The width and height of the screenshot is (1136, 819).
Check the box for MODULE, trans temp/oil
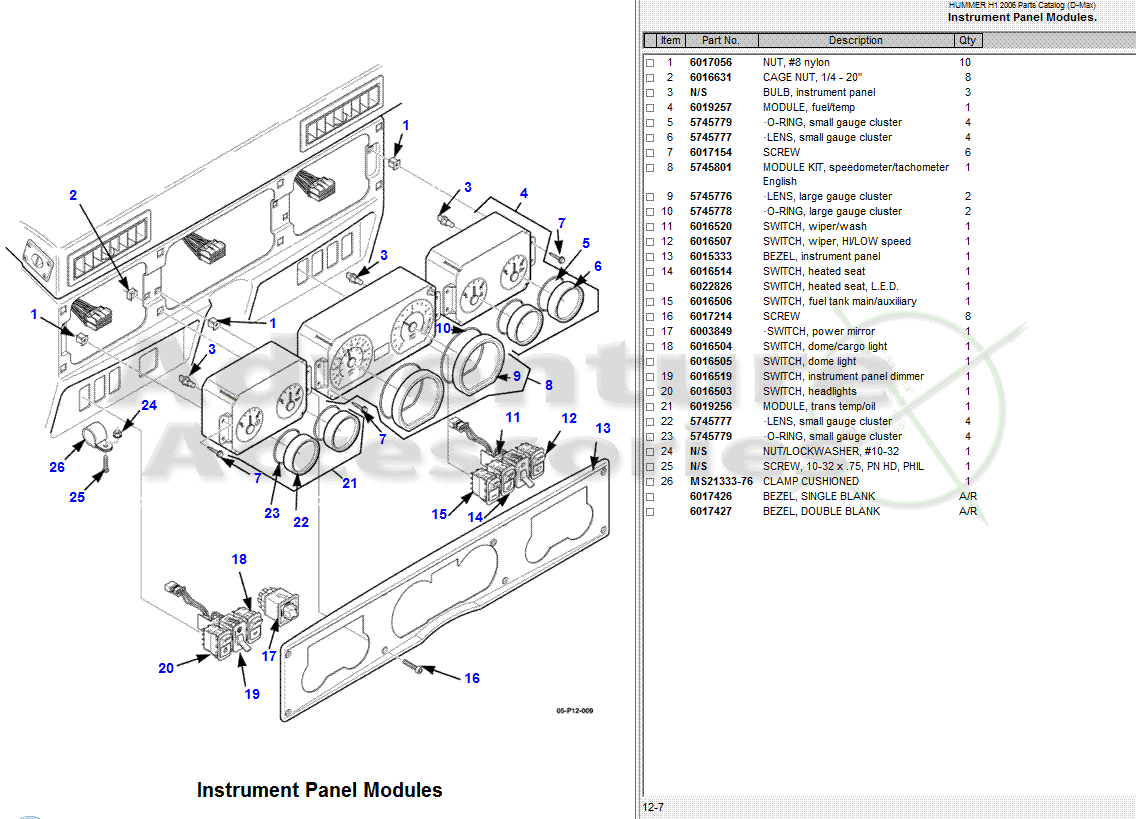coord(650,407)
